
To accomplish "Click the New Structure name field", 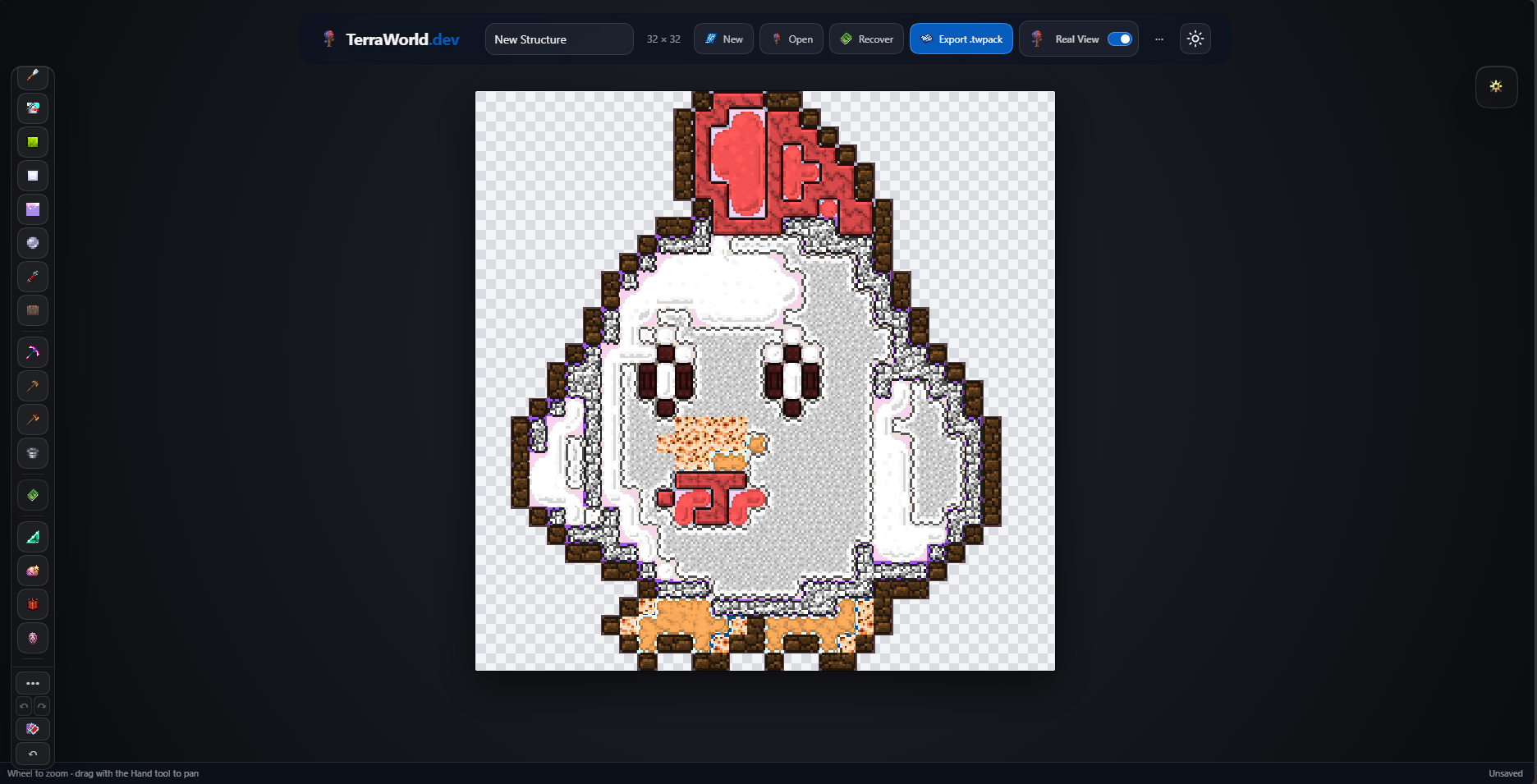I will tap(559, 39).
